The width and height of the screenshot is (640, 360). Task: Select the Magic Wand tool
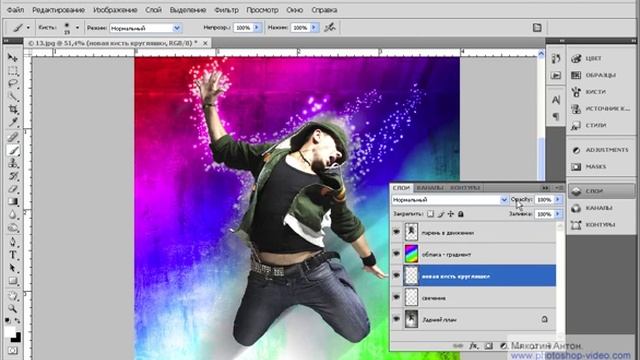coord(13,97)
